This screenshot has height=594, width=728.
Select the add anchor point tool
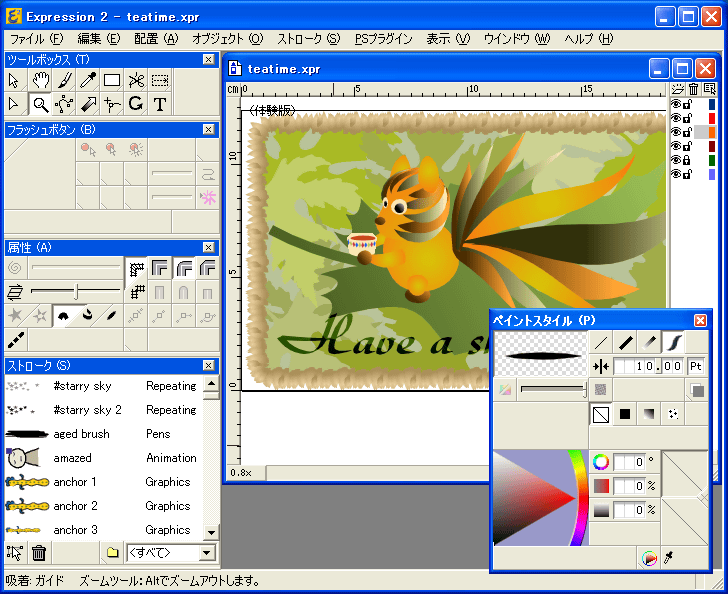click(x=112, y=104)
